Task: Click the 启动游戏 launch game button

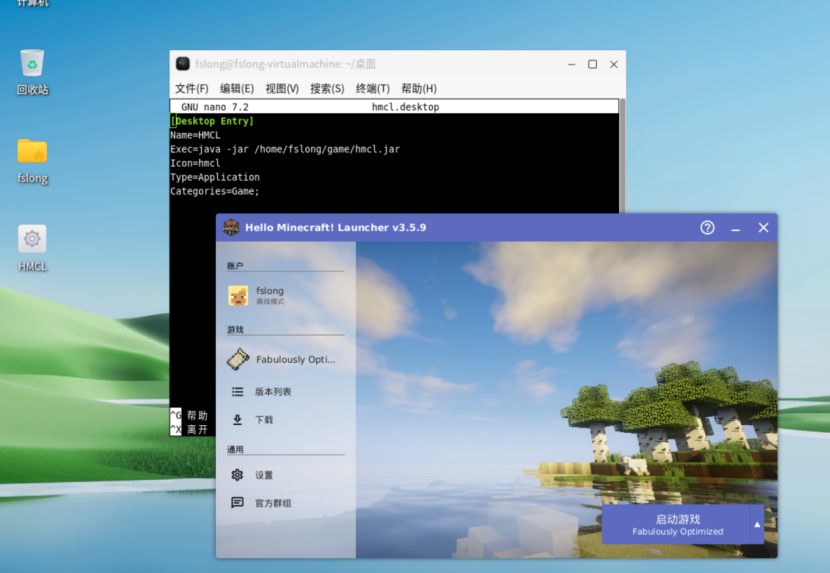Action: pyautogui.click(x=677, y=524)
